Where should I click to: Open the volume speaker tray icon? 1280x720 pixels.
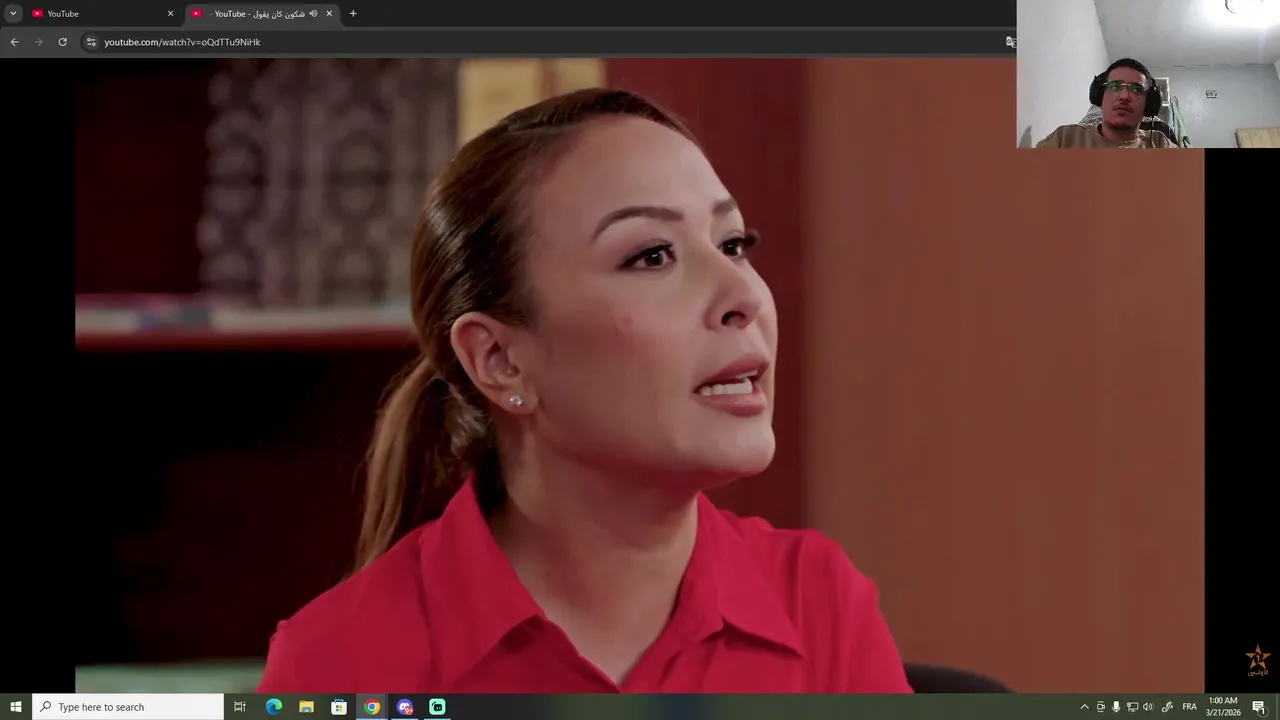pyautogui.click(x=1148, y=707)
